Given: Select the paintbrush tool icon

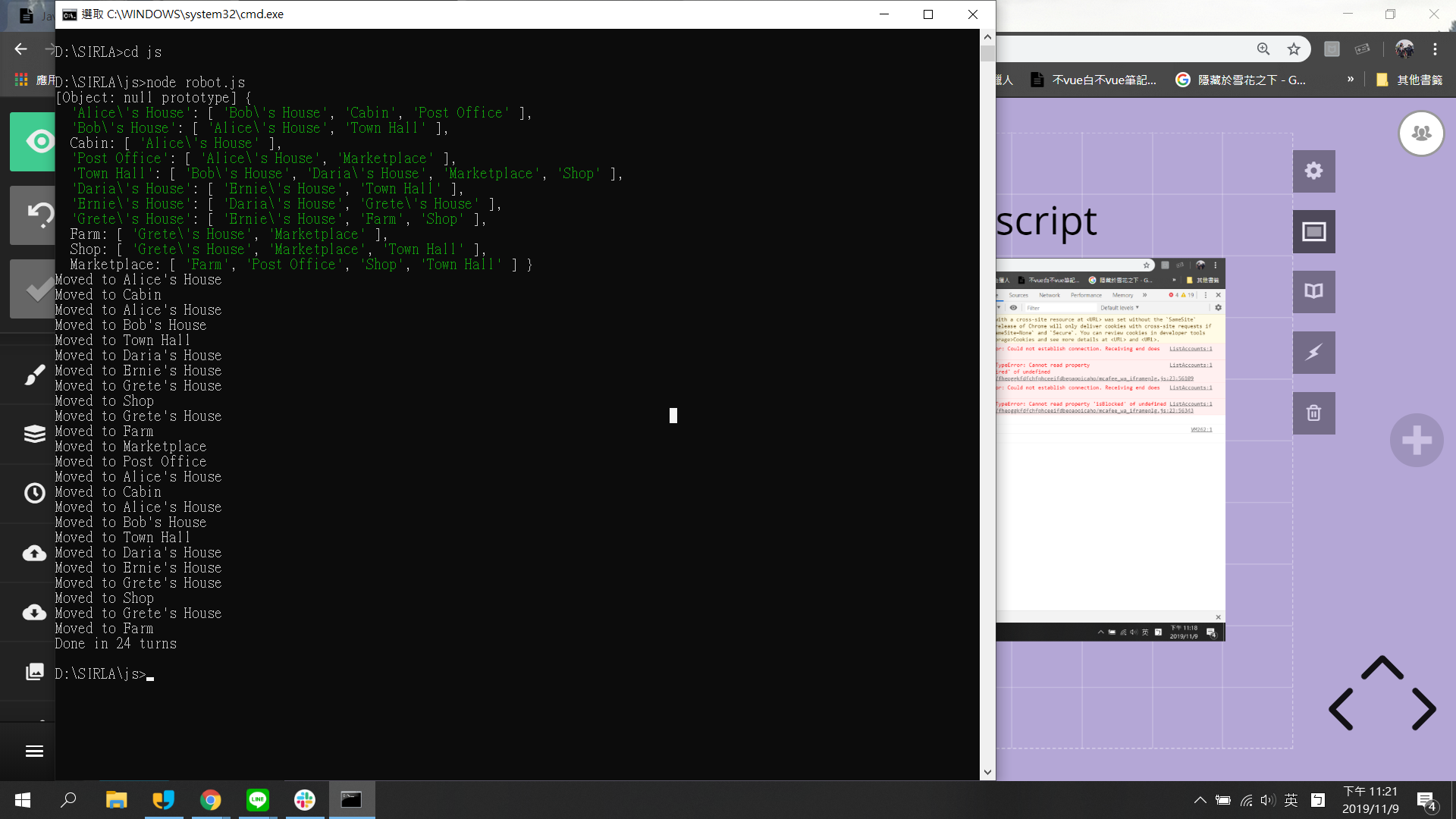Looking at the screenshot, I should tap(34, 375).
